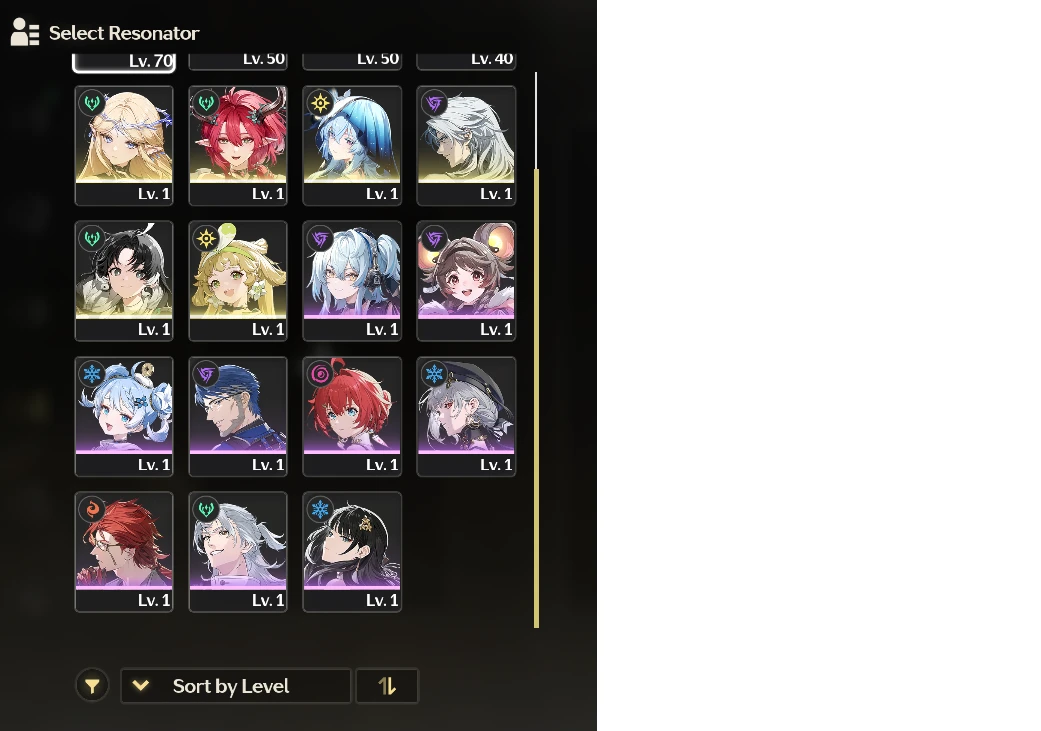Screen dimensions: 1041x731
Task: Click the golden vertical scrollbar of resonator list
Action: point(536,398)
